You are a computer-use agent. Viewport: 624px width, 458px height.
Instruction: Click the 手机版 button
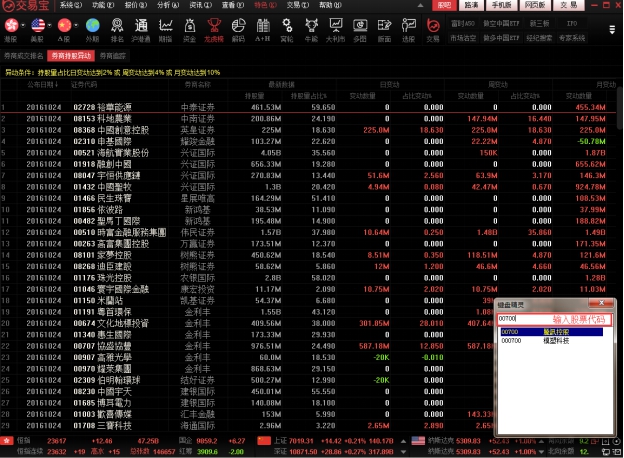(x=502, y=5)
